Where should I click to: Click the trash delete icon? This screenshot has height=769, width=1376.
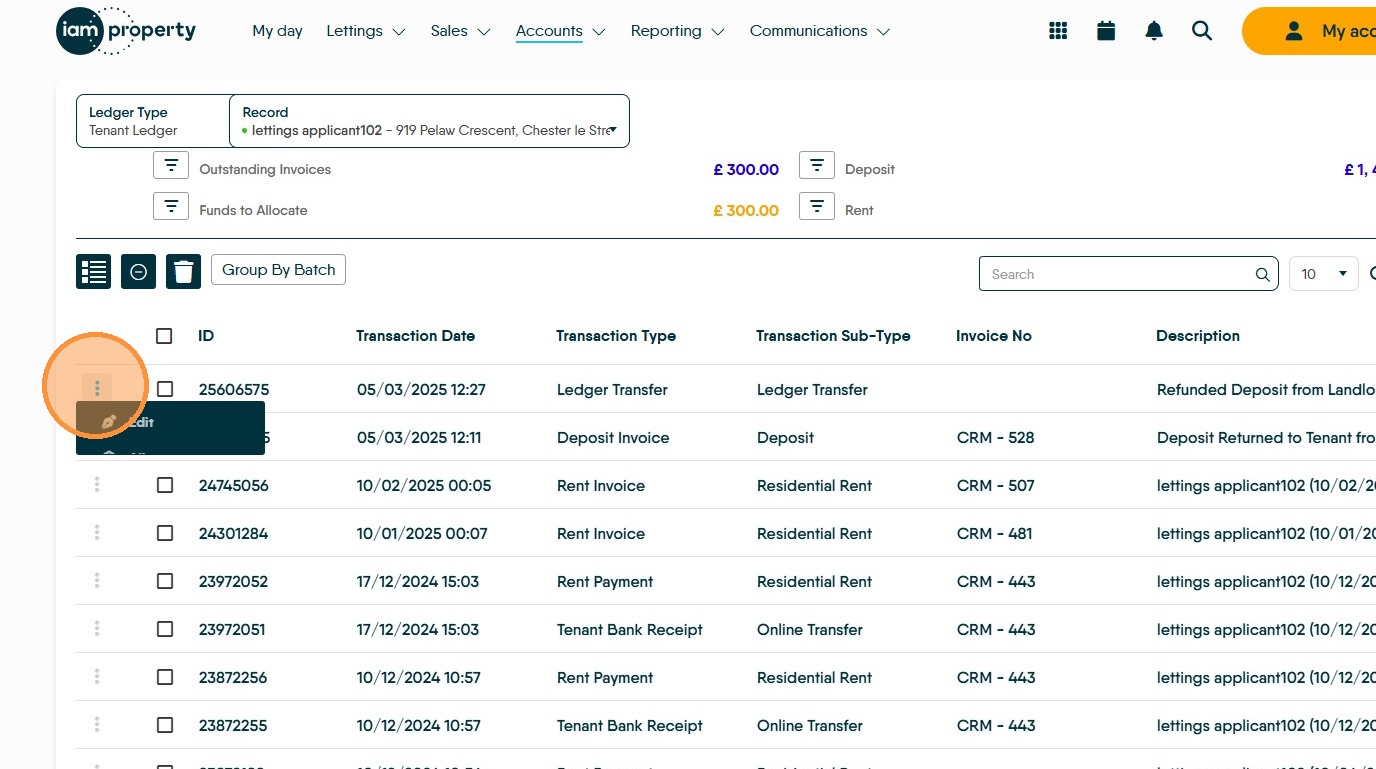point(183,271)
